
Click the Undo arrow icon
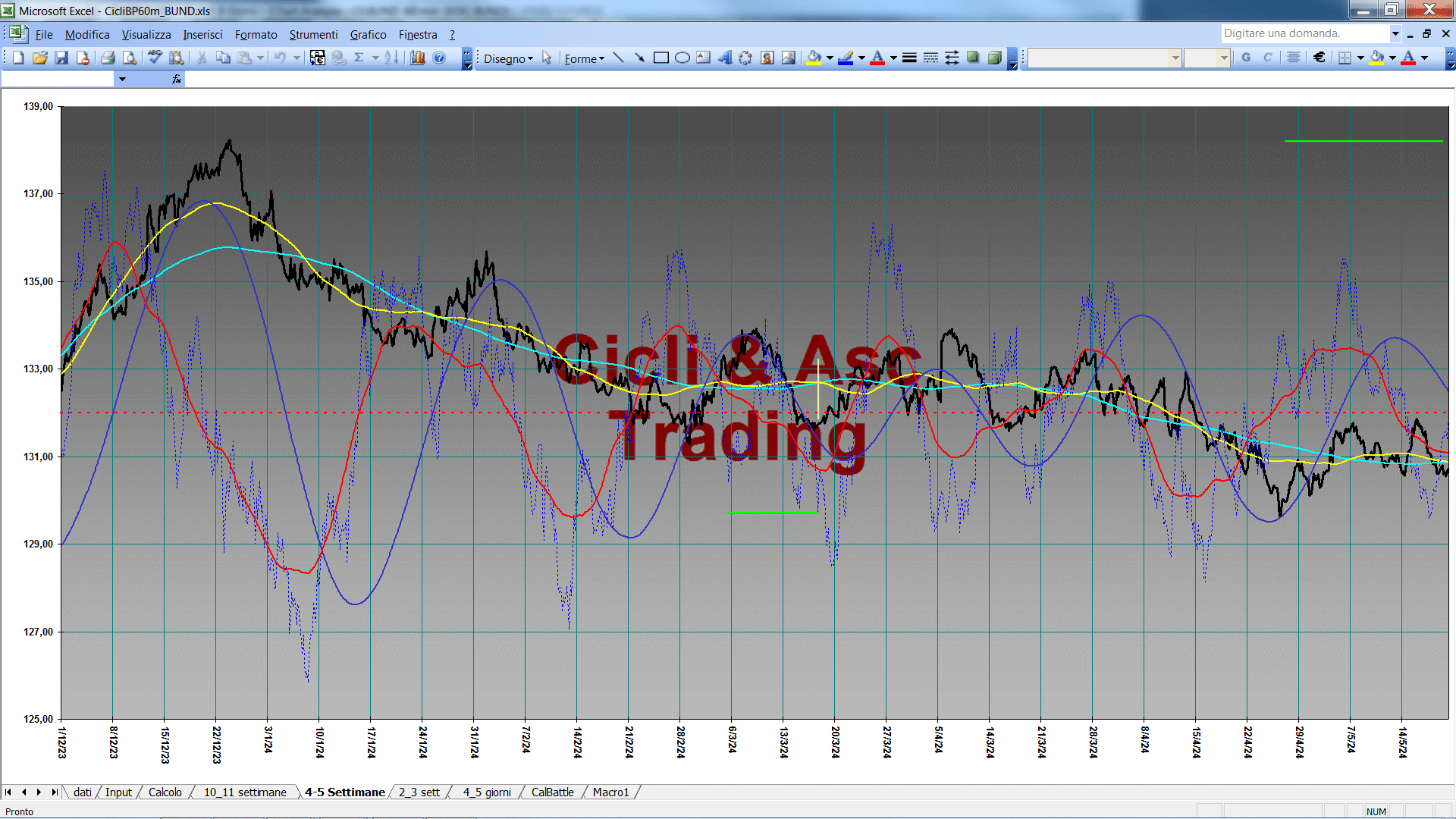[x=280, y=58]
